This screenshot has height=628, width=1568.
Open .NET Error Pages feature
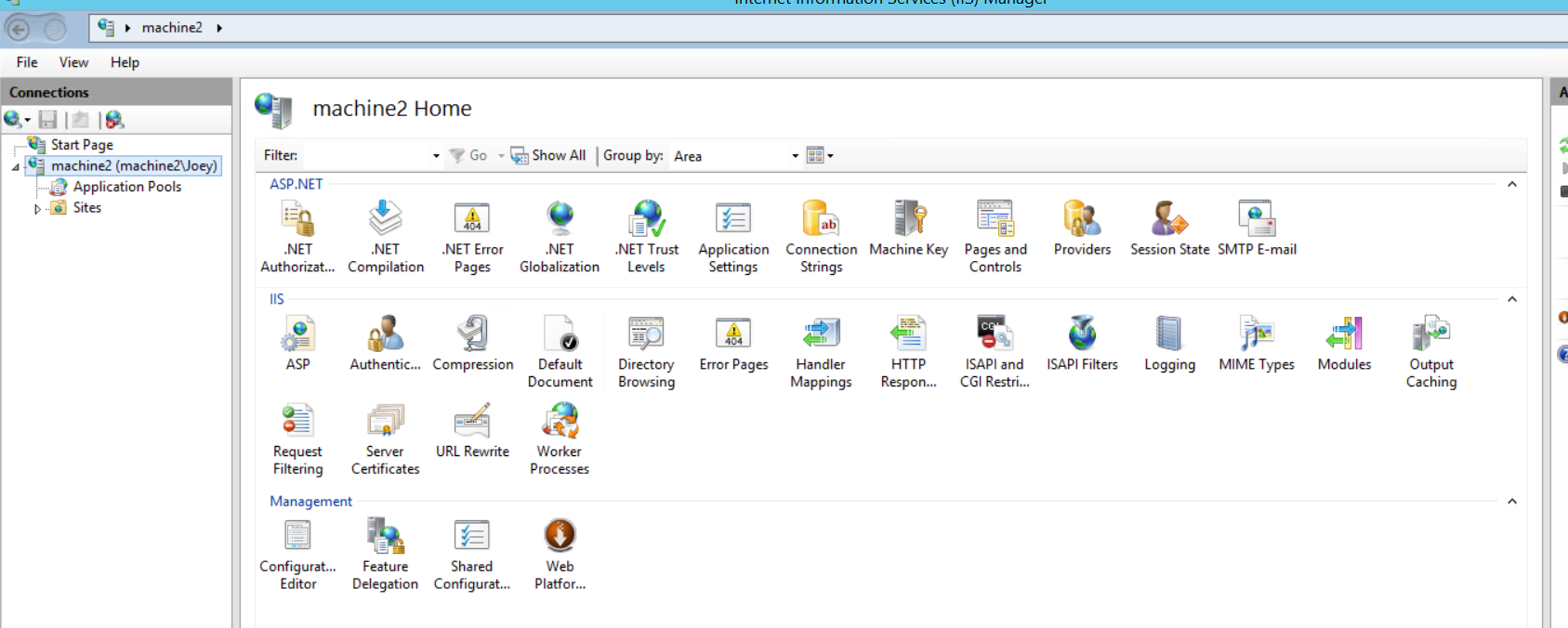coord(472,237)
